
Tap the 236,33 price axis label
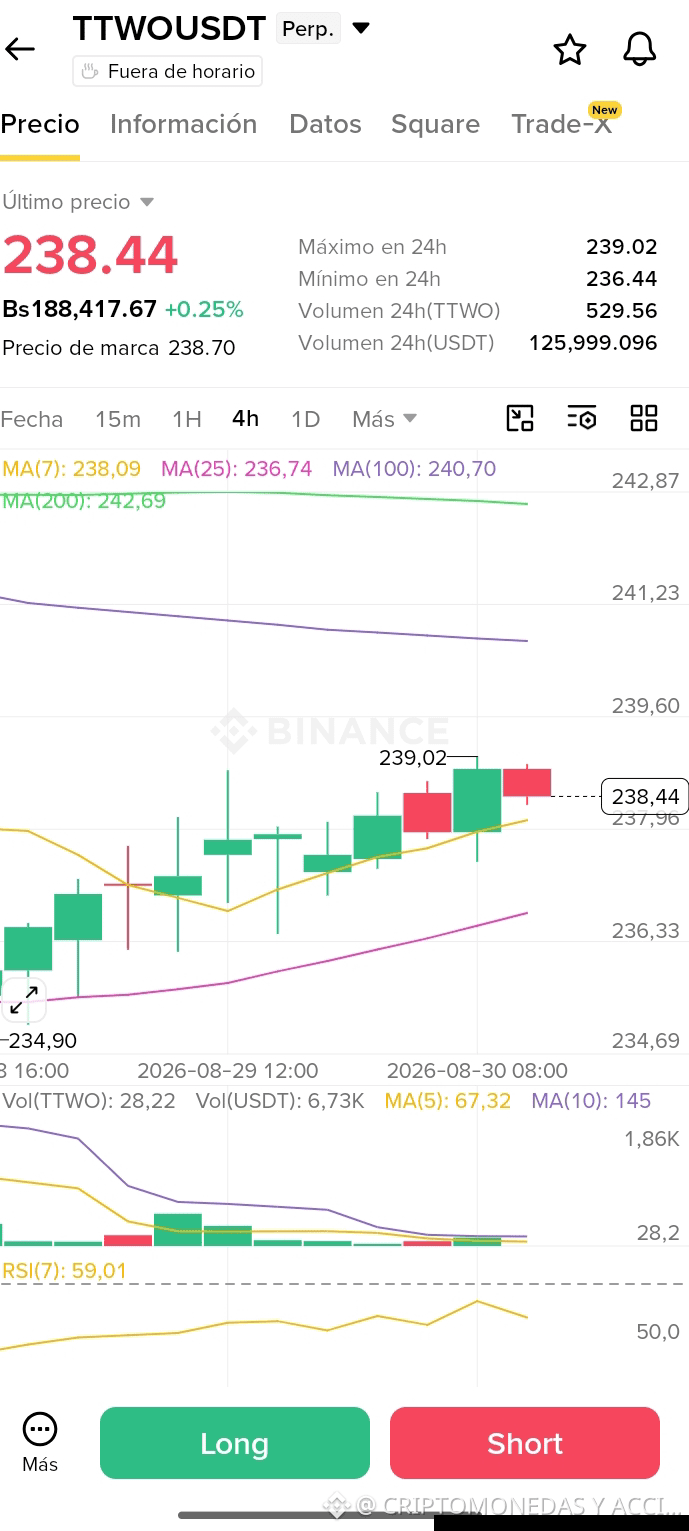pos(646,931)
